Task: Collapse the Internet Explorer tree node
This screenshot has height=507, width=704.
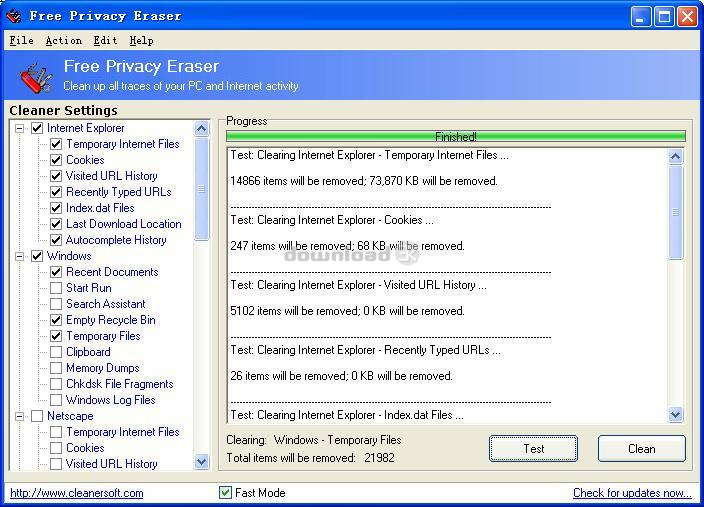Action: (x=19, y=128)
